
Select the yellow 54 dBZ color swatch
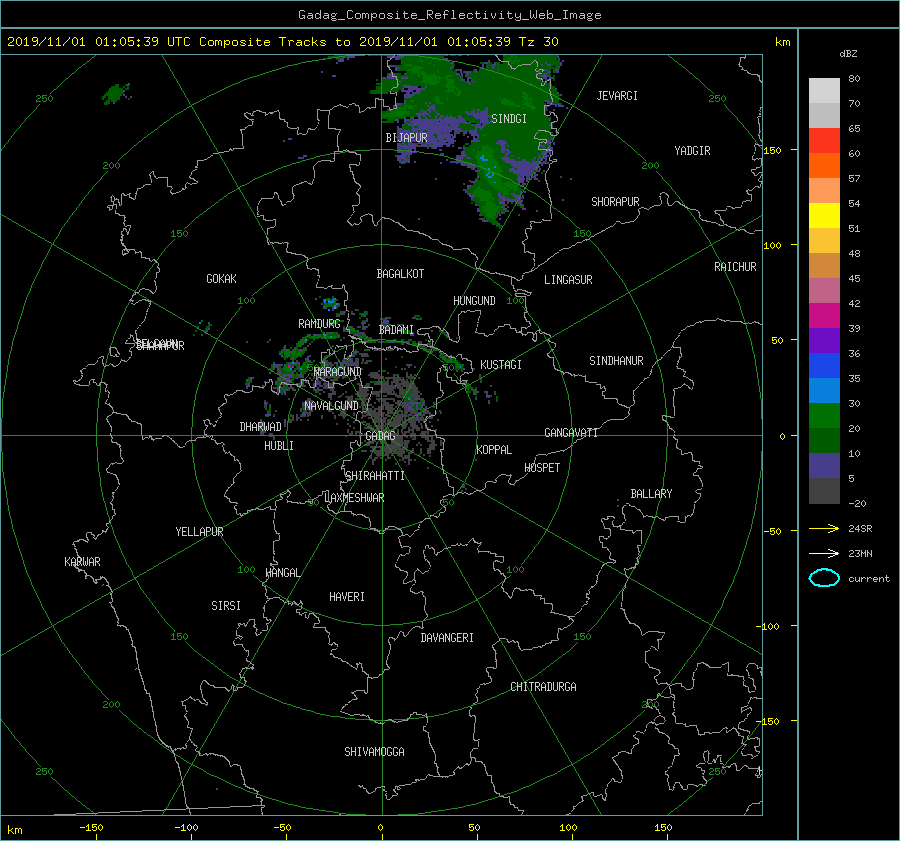pyautogui.click(x=824, y=216)
